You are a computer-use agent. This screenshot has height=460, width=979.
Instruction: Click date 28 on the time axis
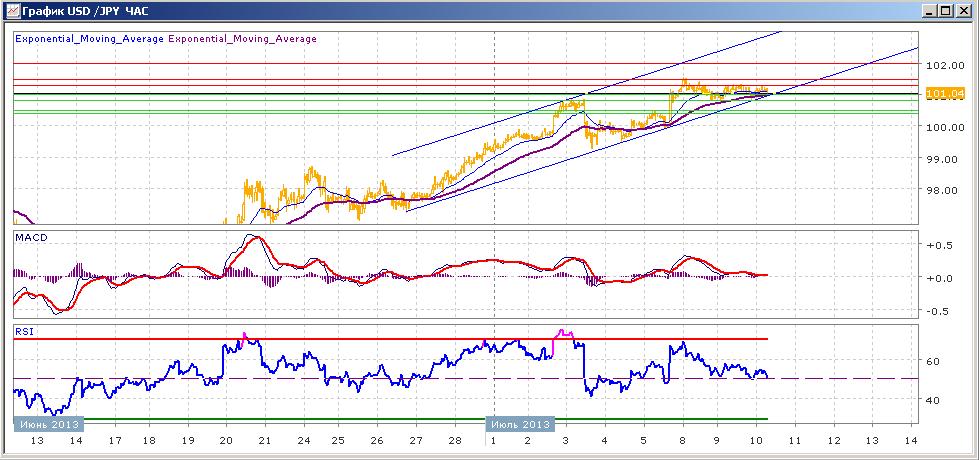[454, 441]
